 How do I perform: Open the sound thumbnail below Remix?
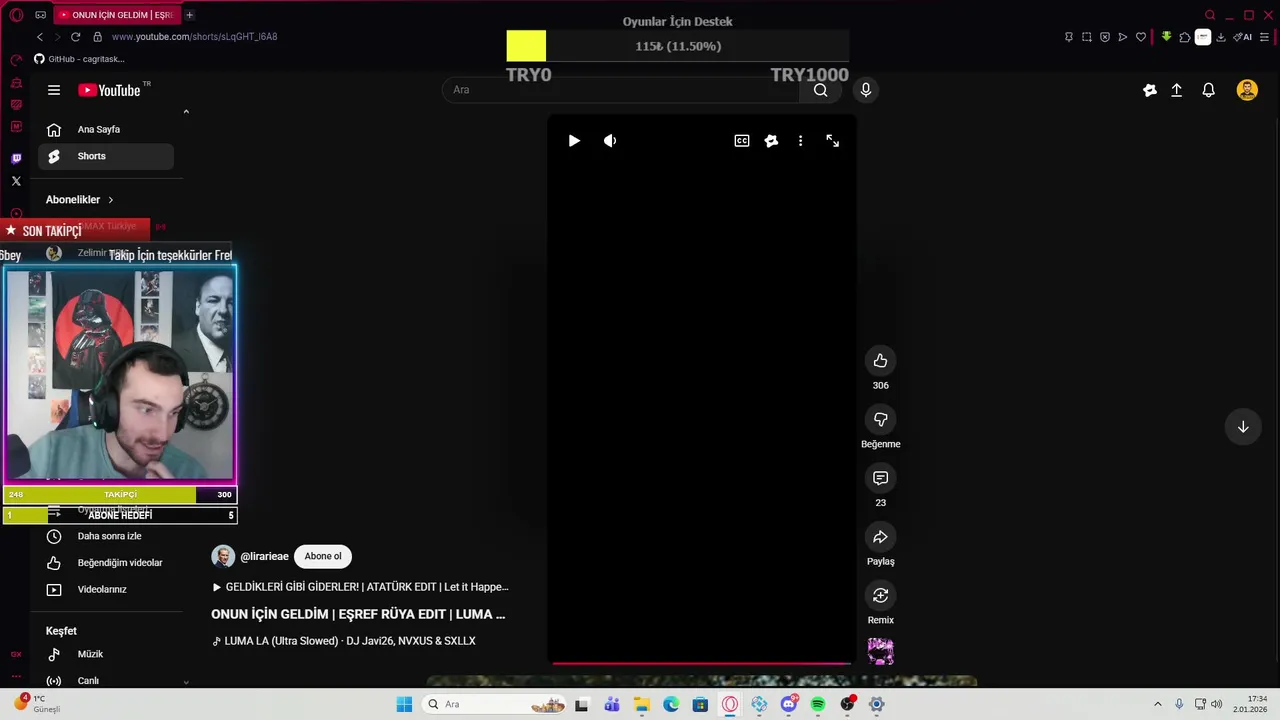pos(880,652)
